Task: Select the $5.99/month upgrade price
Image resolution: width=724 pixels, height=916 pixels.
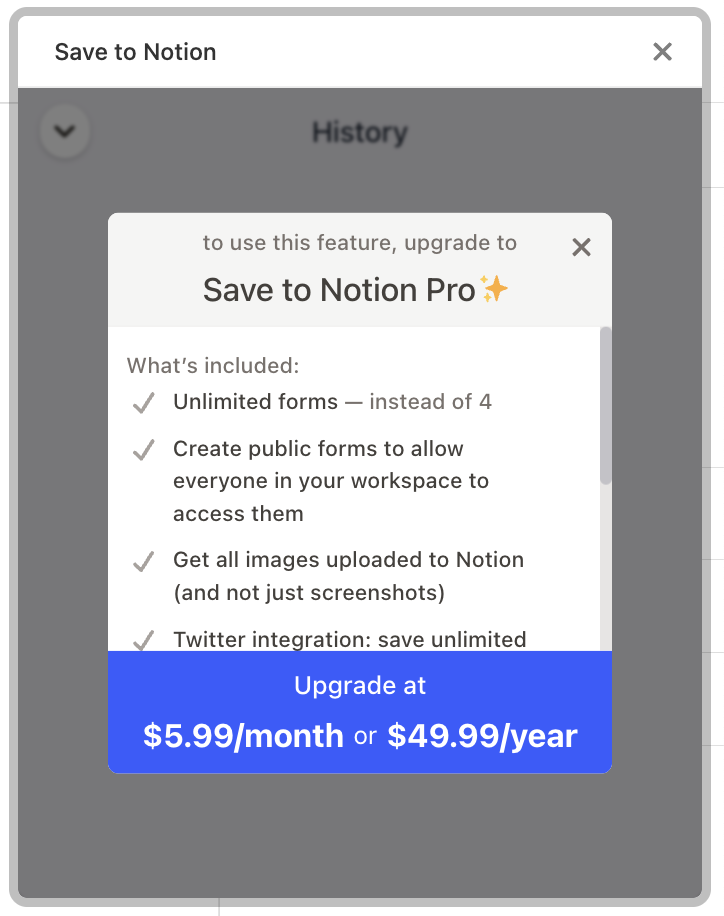Action: [243, 735]
